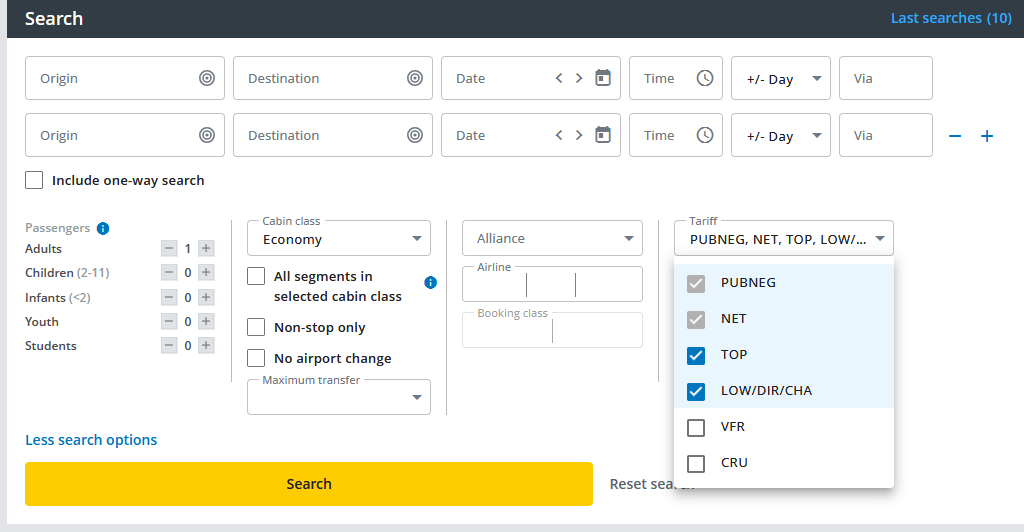This screenshot has width=1024, height=532.
Task: Open the Maximum transfer dropdown
Action: pyautogui.click(x=339, y=397)
